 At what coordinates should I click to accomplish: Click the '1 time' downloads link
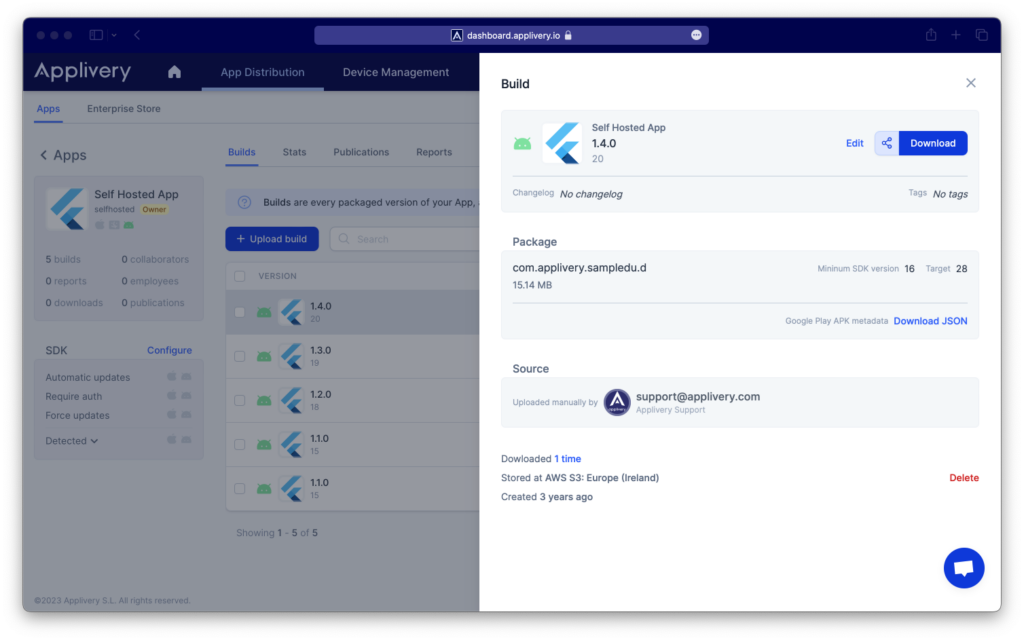tap(568, 459)
